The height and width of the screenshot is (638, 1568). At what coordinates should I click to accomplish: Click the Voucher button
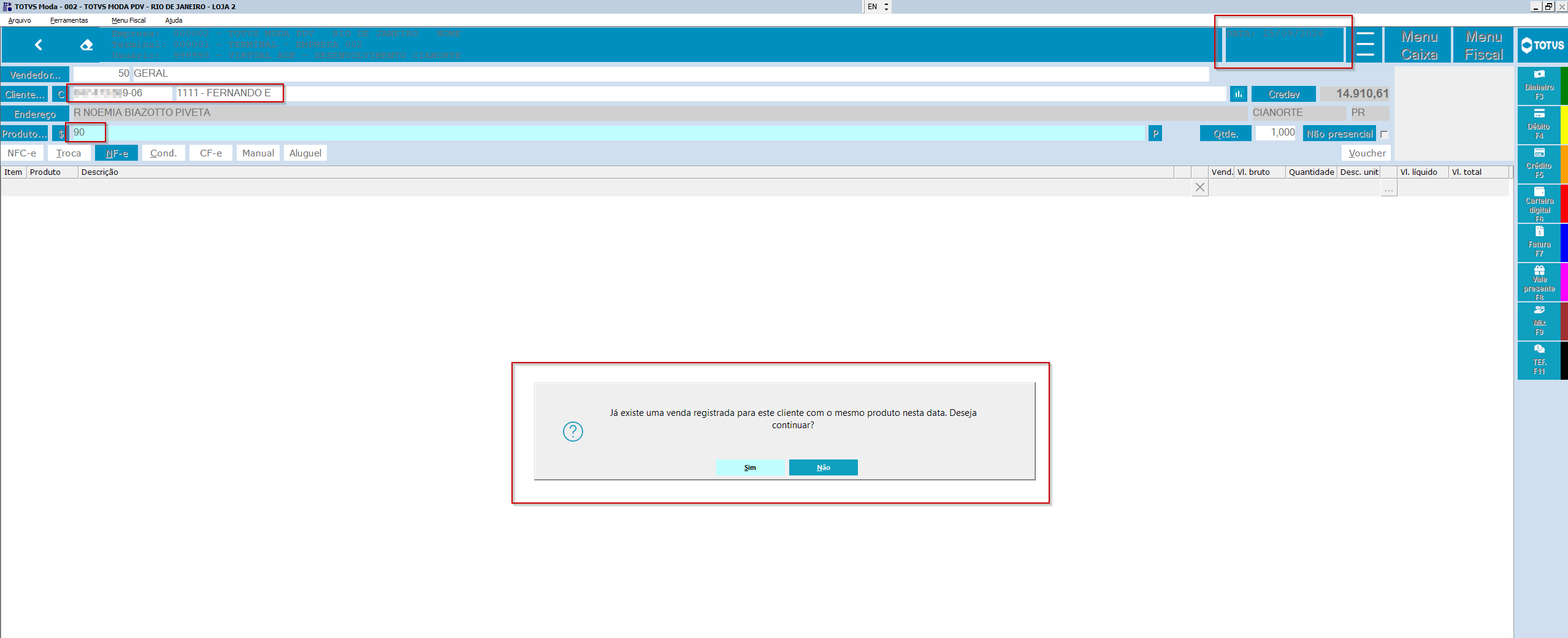click(x=1367, y=153)
